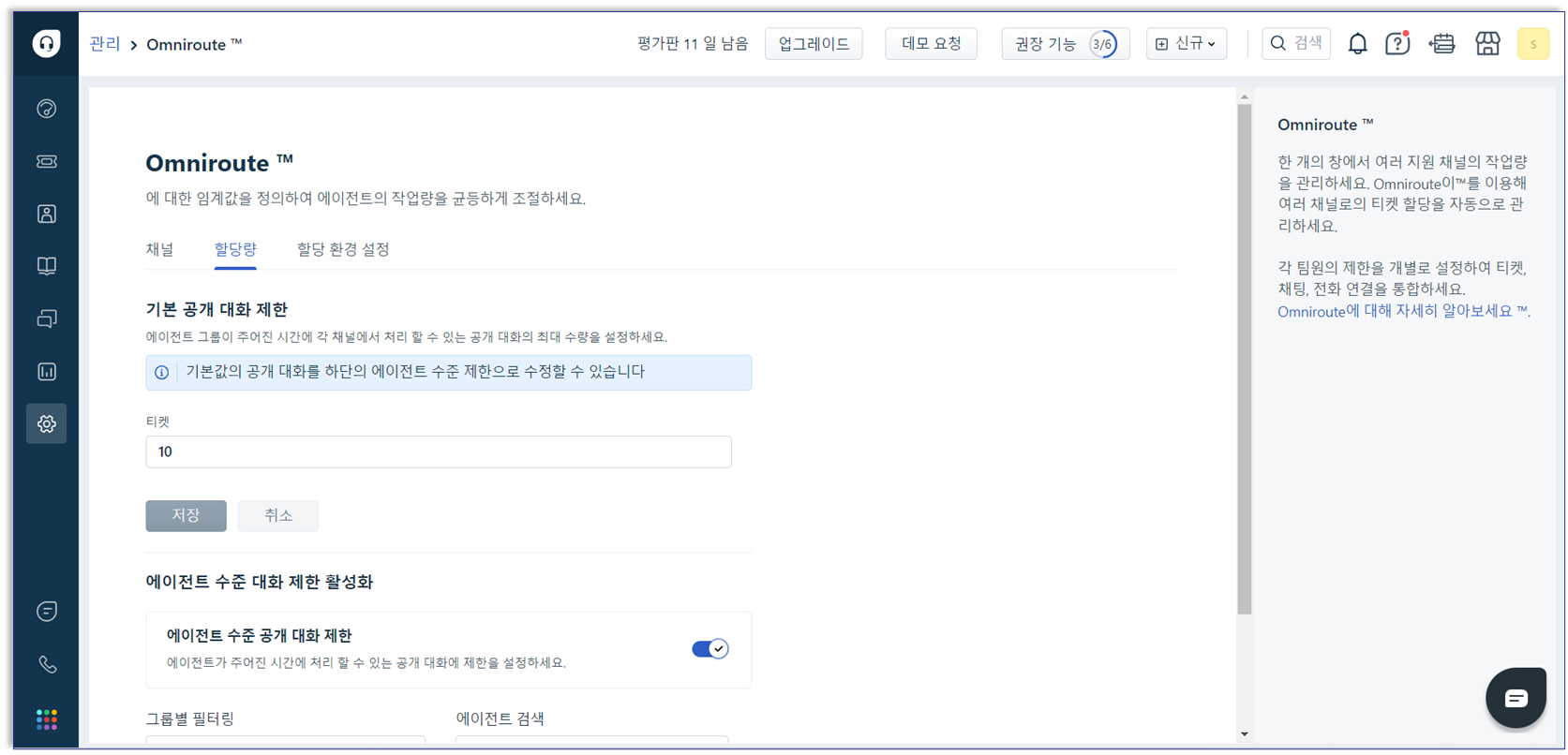Open the Omniroute에 대해 자세히 알아보세요 link
Image resolution: width=1568 pixels, height=755 pixels.
click(x=1402, y=311)
